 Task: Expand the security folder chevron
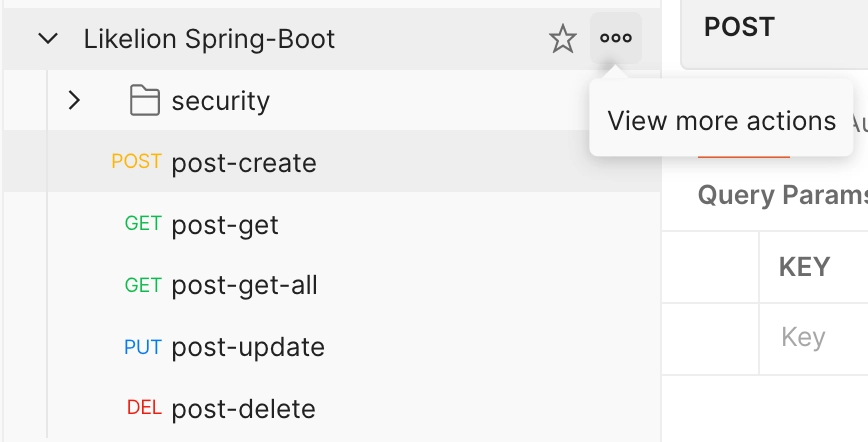73,101
